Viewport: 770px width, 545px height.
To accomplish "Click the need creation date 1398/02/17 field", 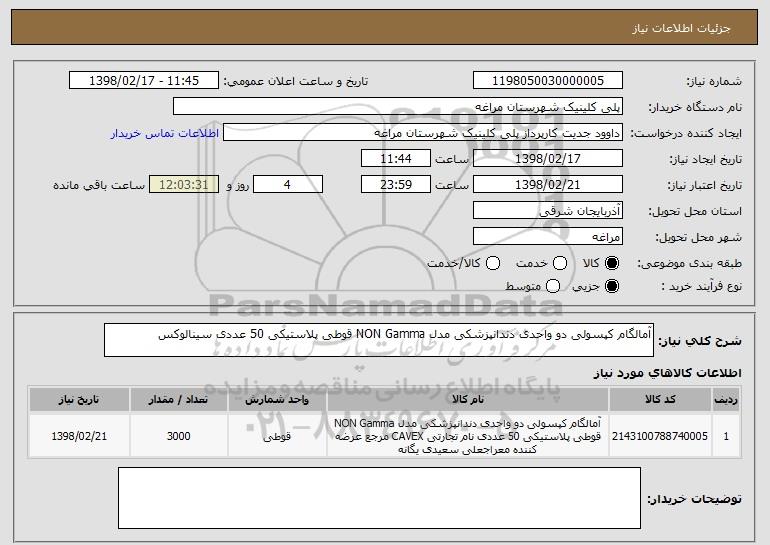I will (547, 159).
